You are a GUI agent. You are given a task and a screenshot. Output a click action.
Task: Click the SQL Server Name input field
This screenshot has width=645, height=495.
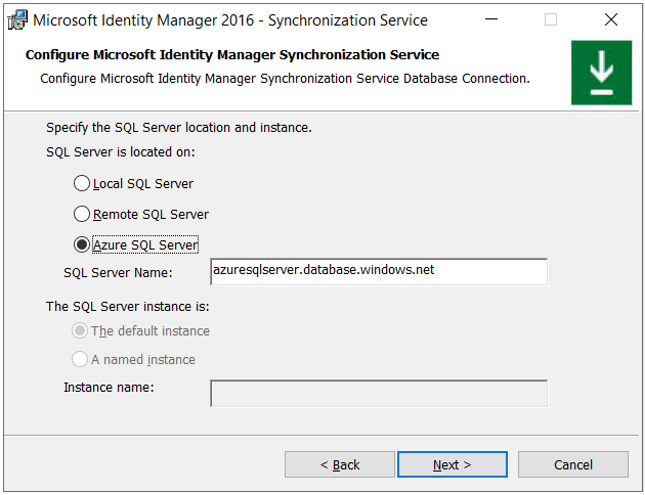(x=379, y=272)
